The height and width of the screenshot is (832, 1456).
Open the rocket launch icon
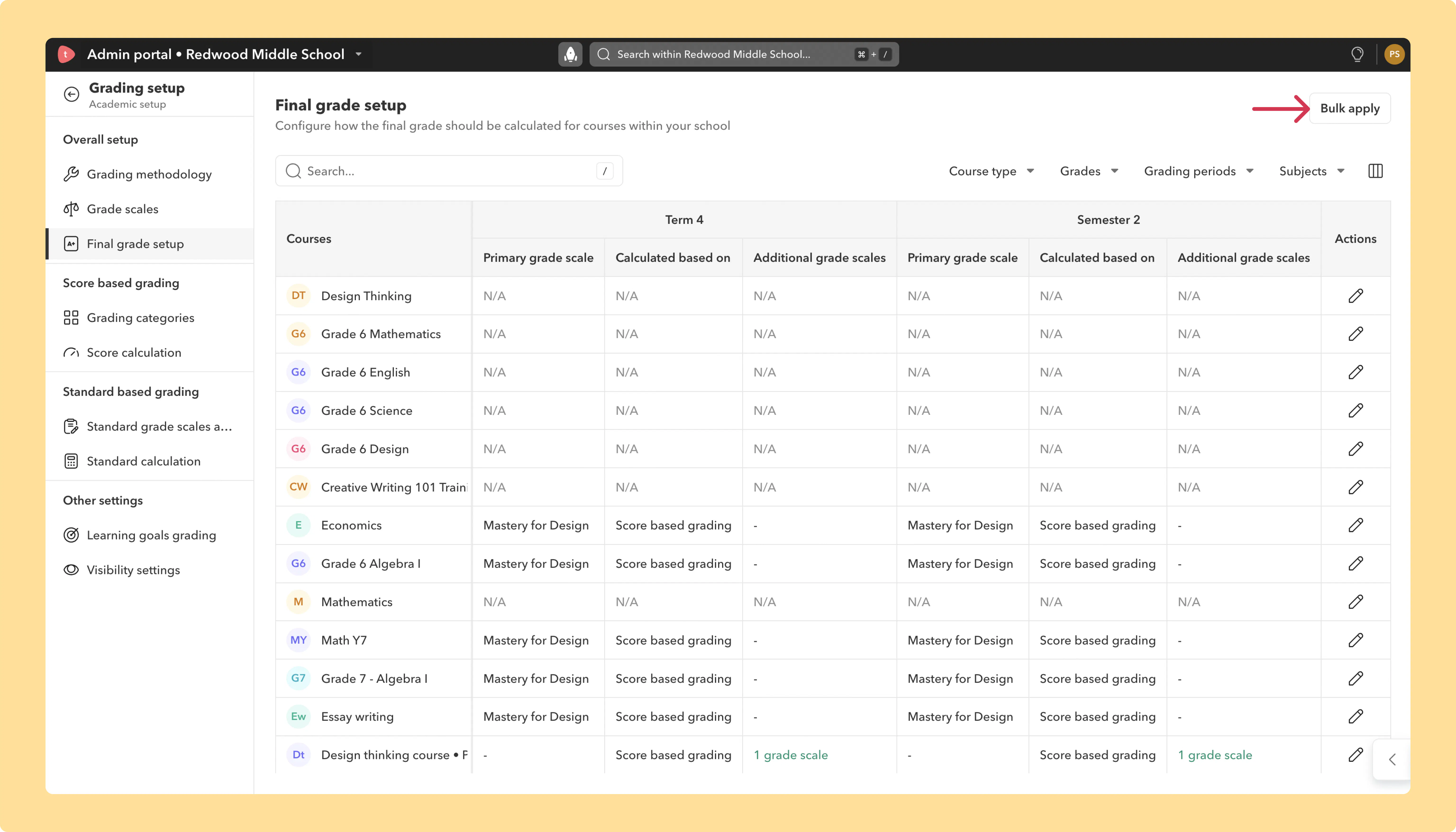click(x=570, y=54)
